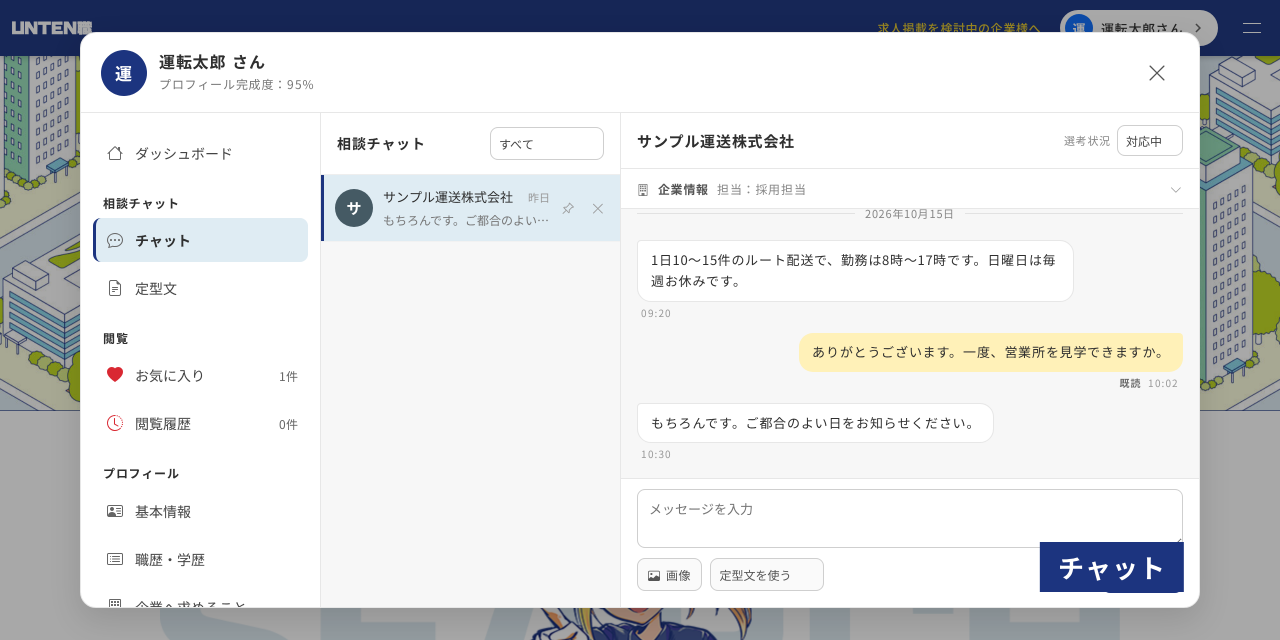Open the サンプル運送株式会社 conversation row

(x=471, y=208)
